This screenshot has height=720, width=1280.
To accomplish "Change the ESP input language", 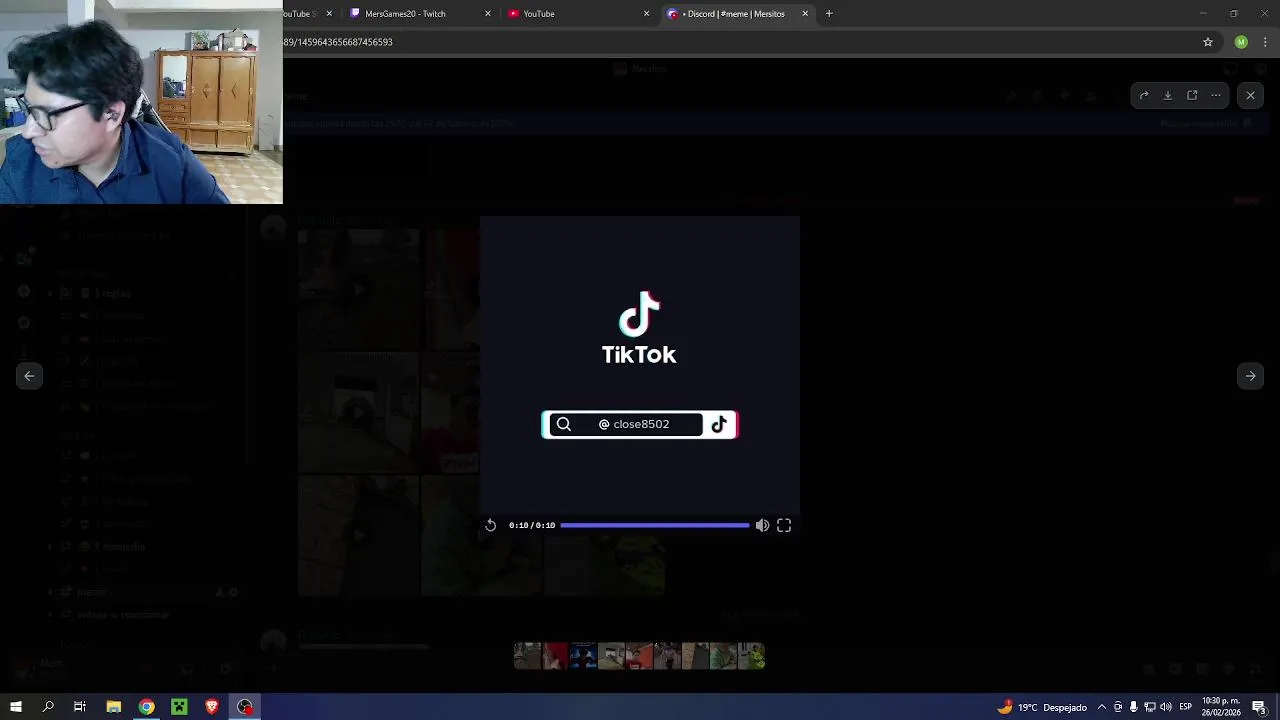I will (x=1185, y=707).
